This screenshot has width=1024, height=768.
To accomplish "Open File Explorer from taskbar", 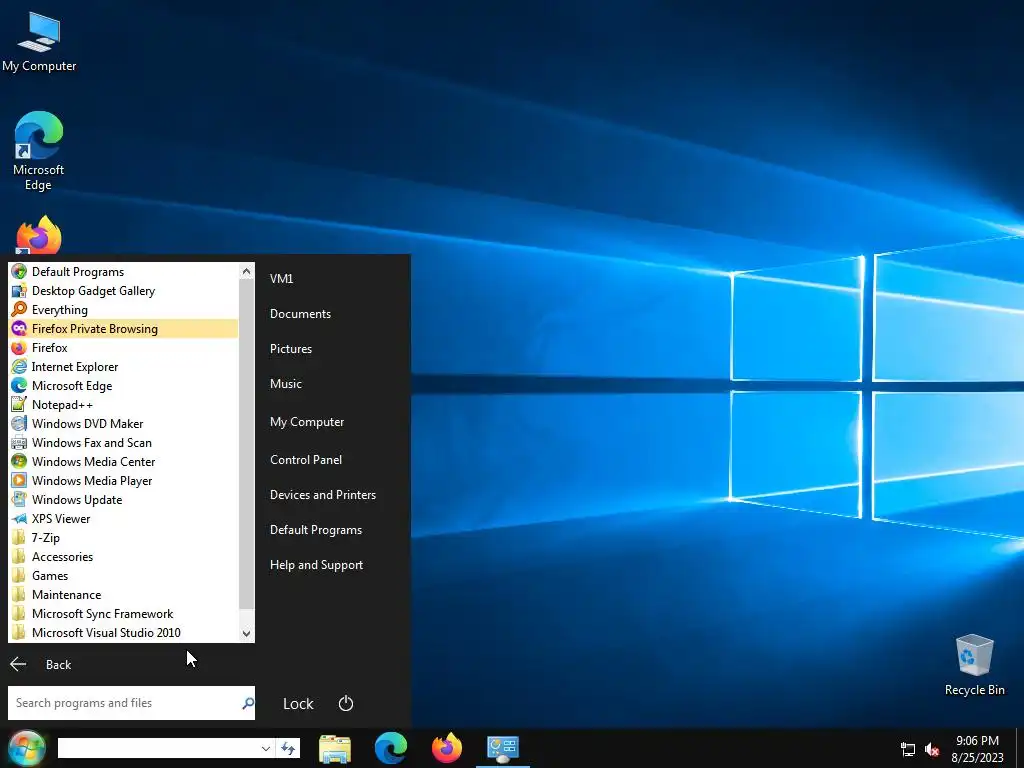I will coord(335,748).
